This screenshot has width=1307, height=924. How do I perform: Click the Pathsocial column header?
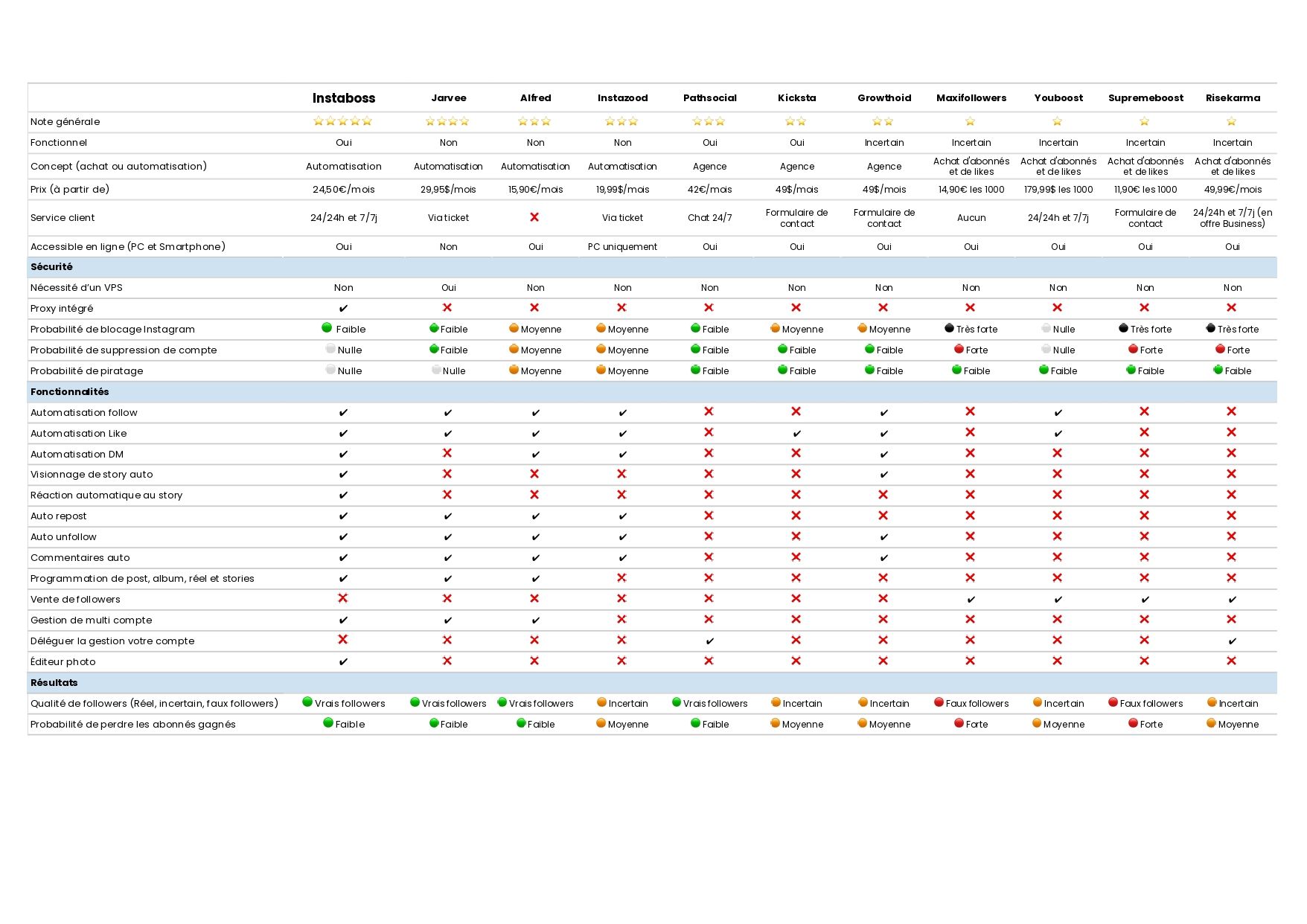coord(710,98)
